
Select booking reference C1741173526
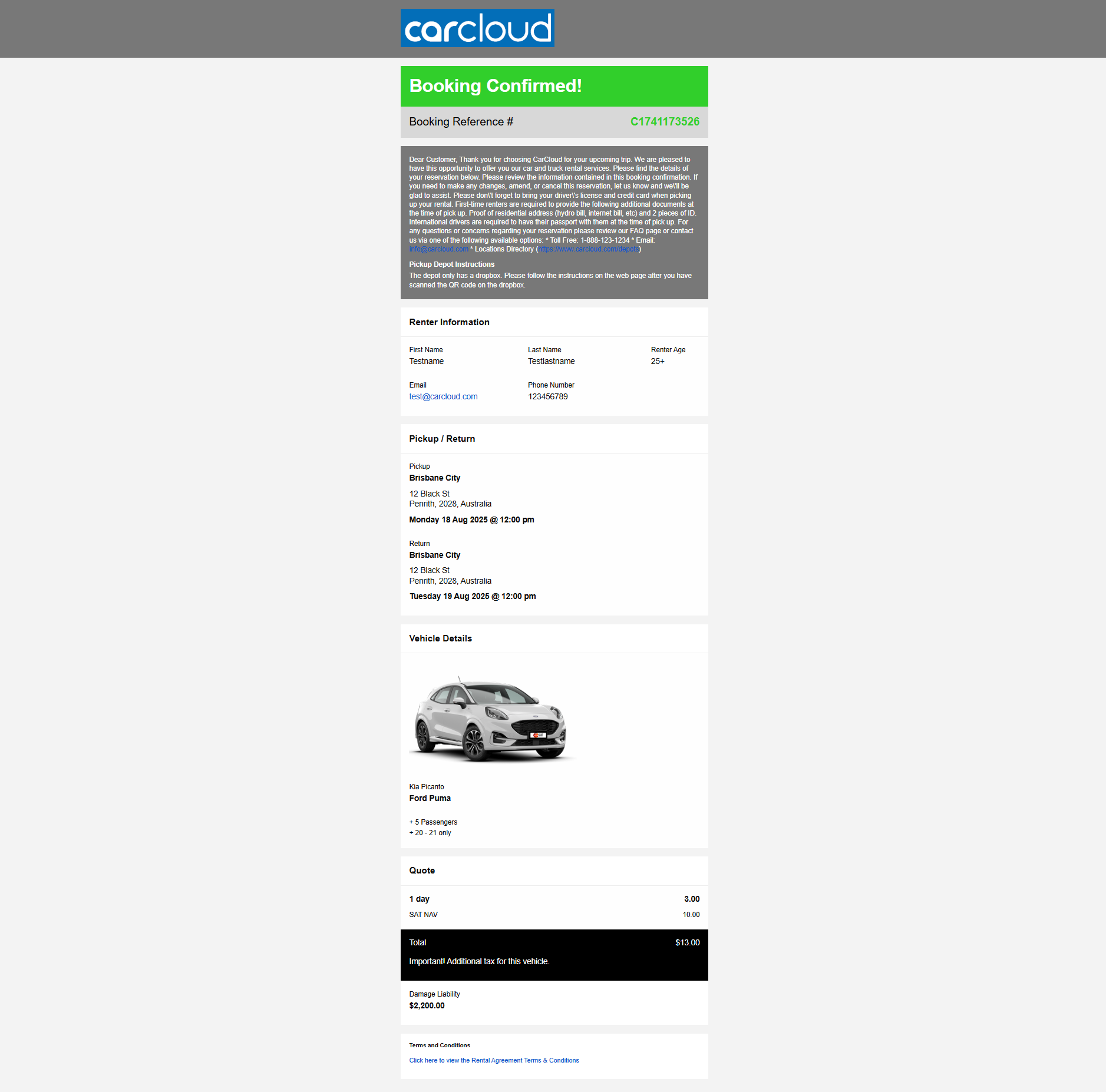(x=665, y=121)
